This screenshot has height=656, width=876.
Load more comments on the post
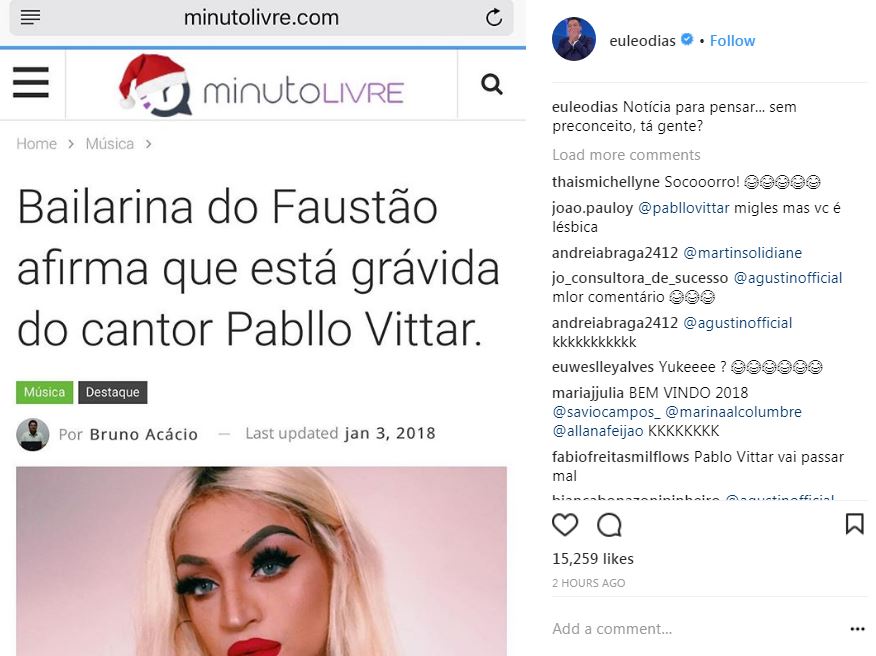(626, 155)
